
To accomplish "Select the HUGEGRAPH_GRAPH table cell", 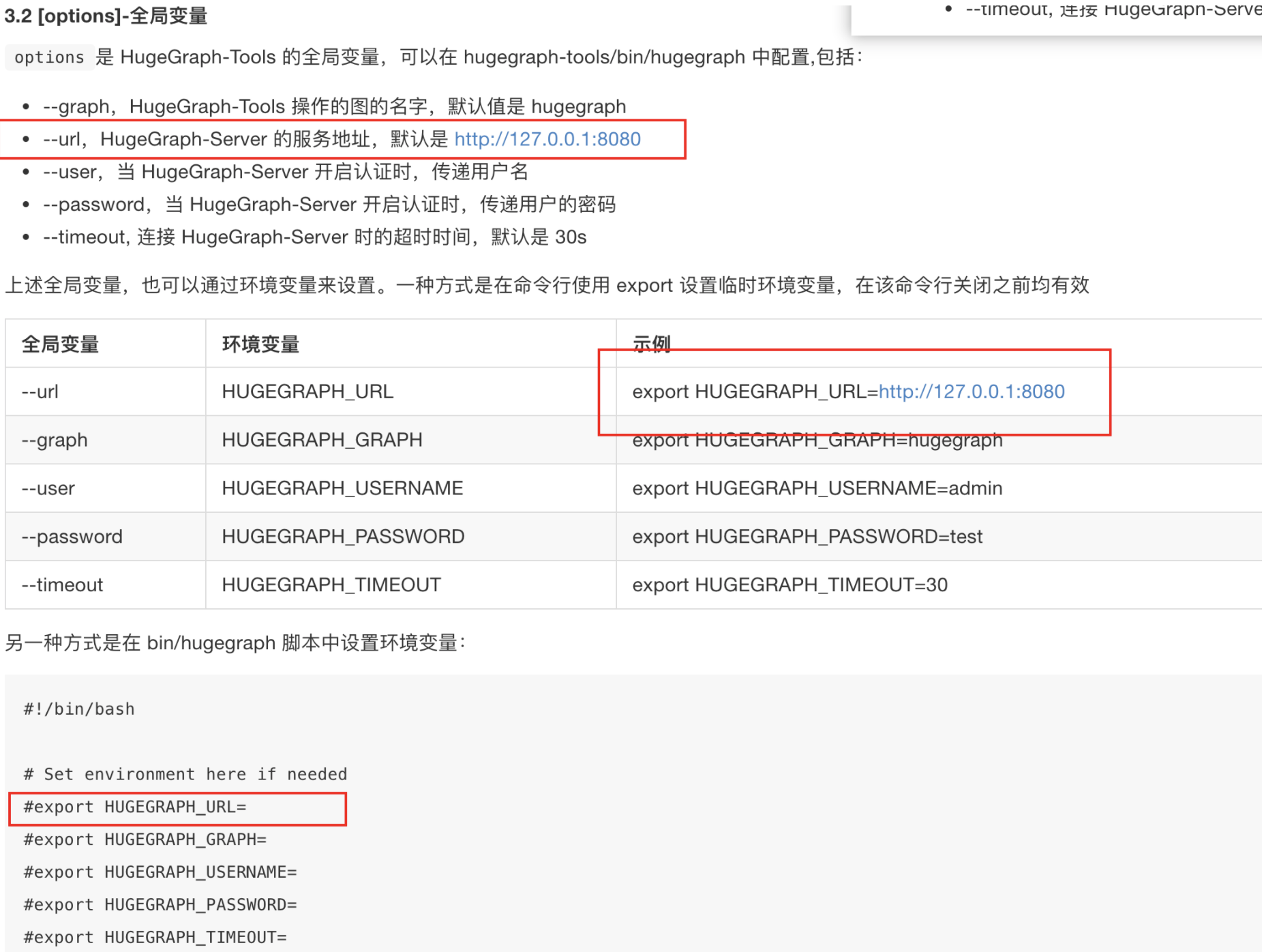I will tap(322, 440).
